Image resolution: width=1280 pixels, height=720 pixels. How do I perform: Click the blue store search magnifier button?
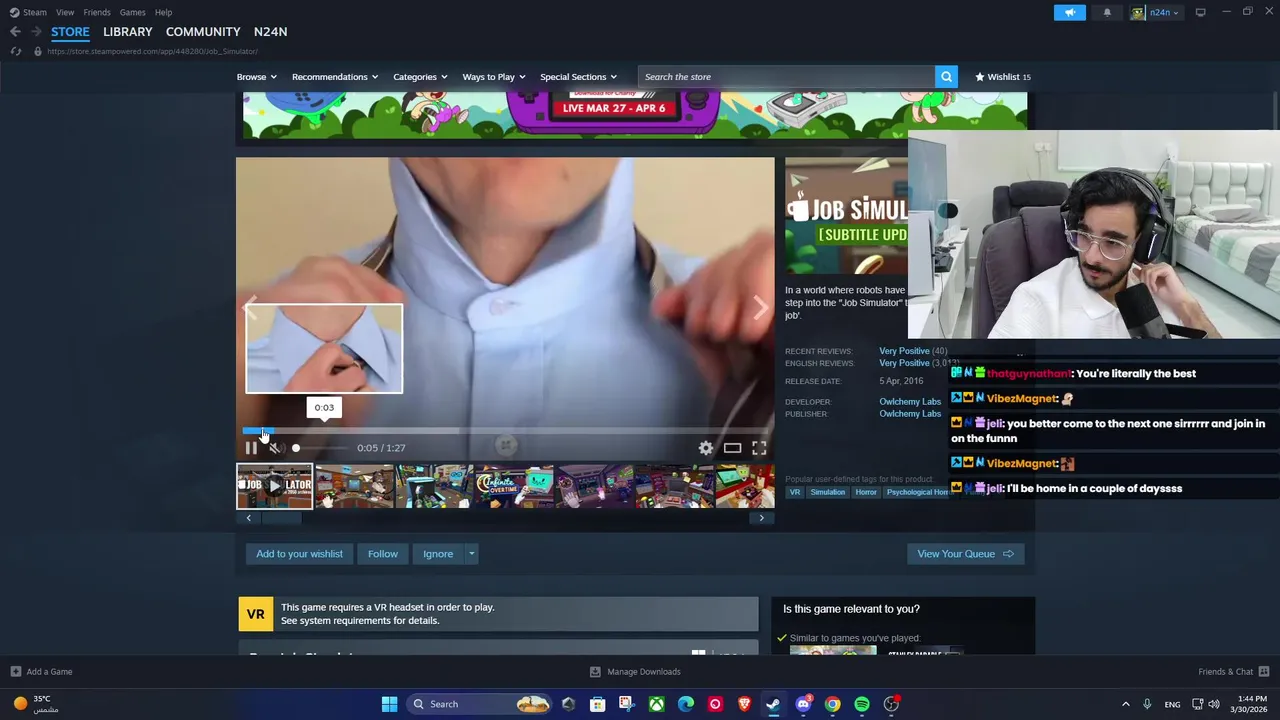tap(946, 77)
